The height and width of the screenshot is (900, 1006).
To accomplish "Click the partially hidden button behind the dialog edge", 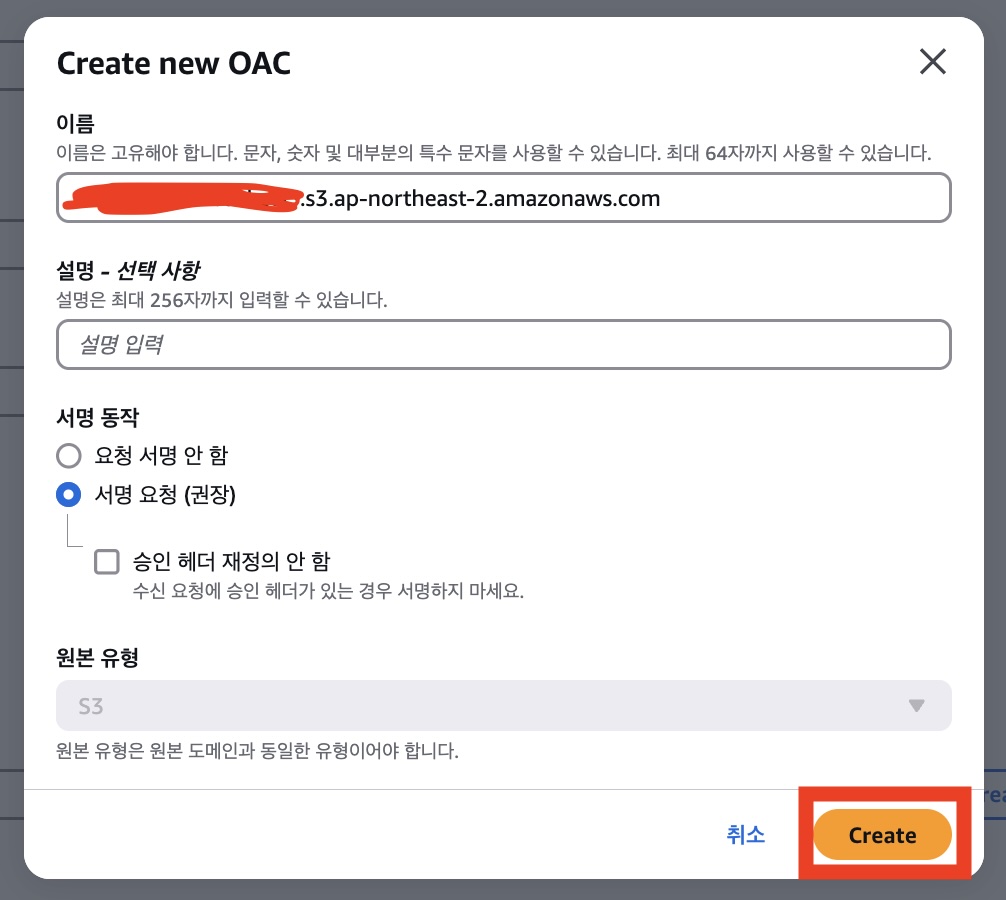I will [x=994, y=795].
